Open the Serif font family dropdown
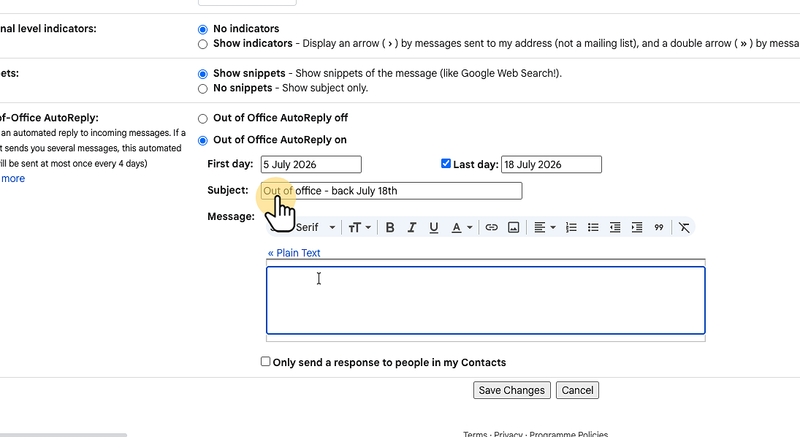Image resolution: width=800 pixels, height=437 pixels. pos(315,227)
